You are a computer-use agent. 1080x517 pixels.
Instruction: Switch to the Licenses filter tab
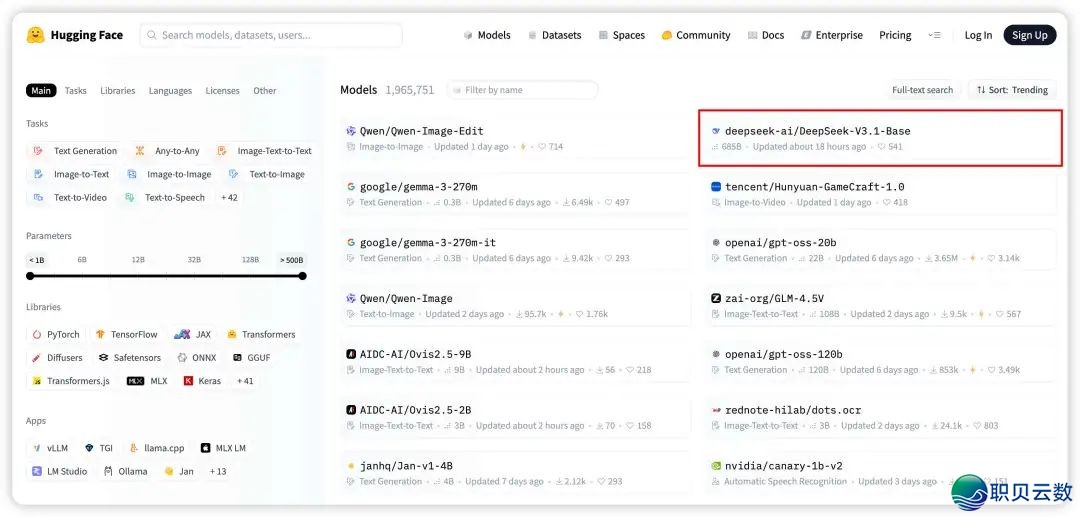tap(222, 91)
